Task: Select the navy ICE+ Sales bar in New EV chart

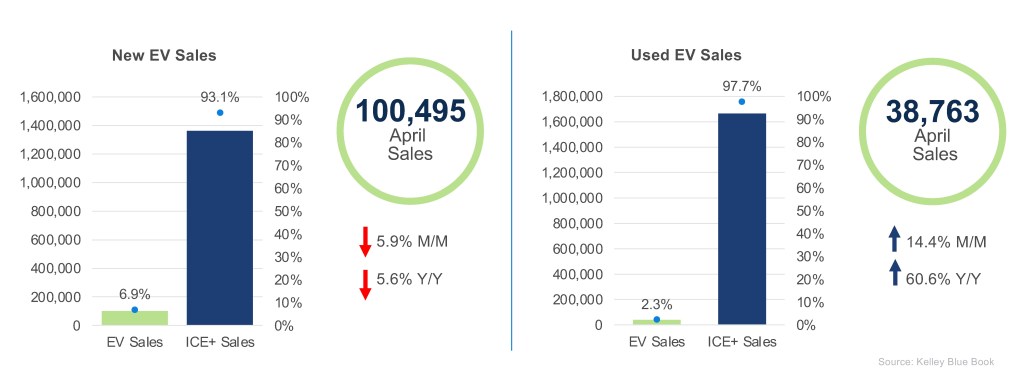Action: point(219,228)
